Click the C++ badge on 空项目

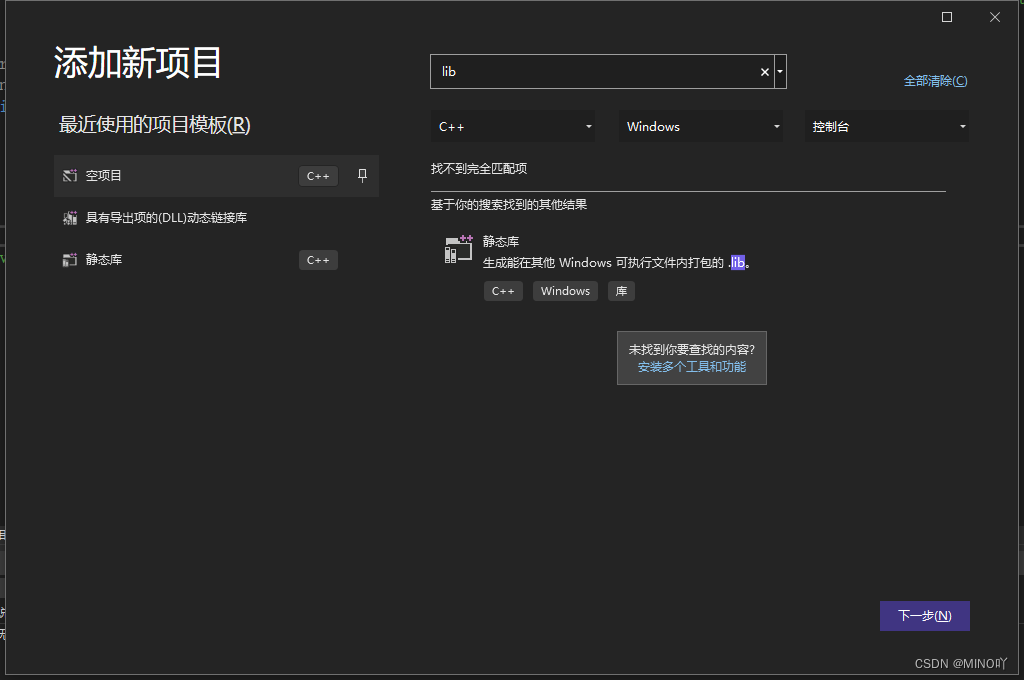point(317,175)
